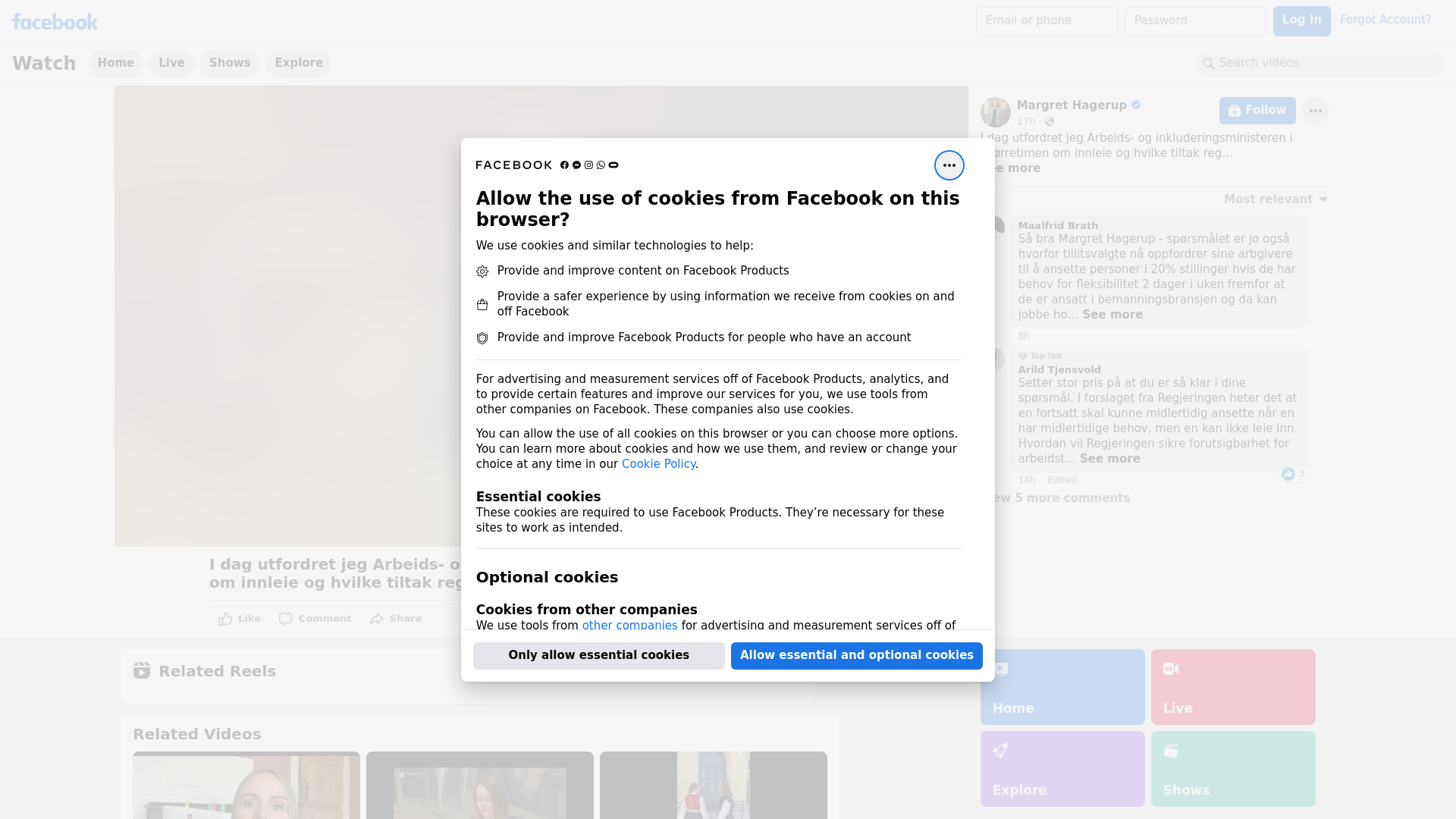The height and width of the screenshot is (819, 1456).
Task: Click the Facebook logo in header
Action: pyautogui.click(x=55, y=22)
